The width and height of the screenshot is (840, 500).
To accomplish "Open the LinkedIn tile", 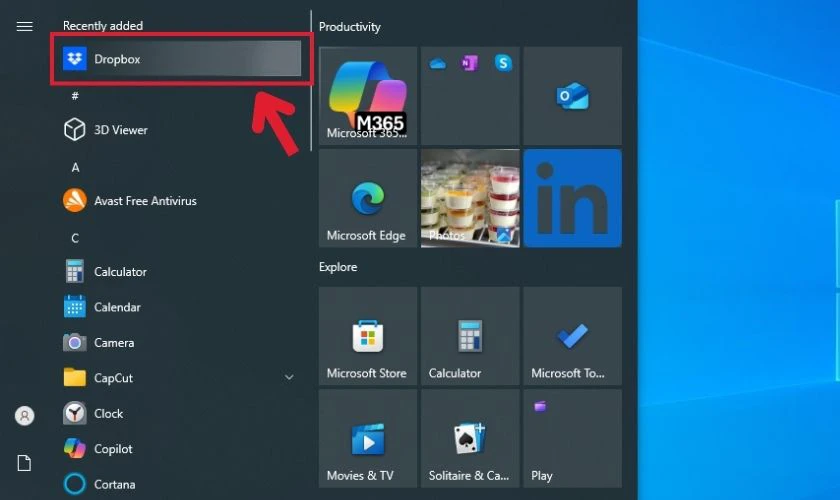I will click(x=572, y=198).
